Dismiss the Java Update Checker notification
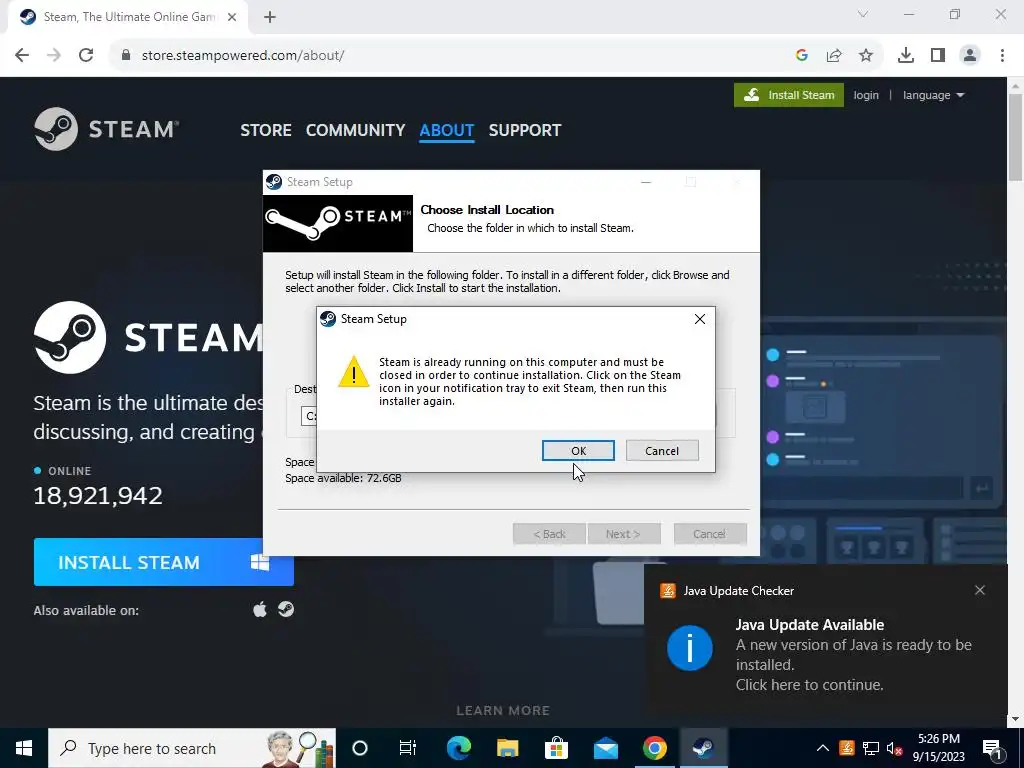This screenshot has height=768, width=1024. pos(980,590)
